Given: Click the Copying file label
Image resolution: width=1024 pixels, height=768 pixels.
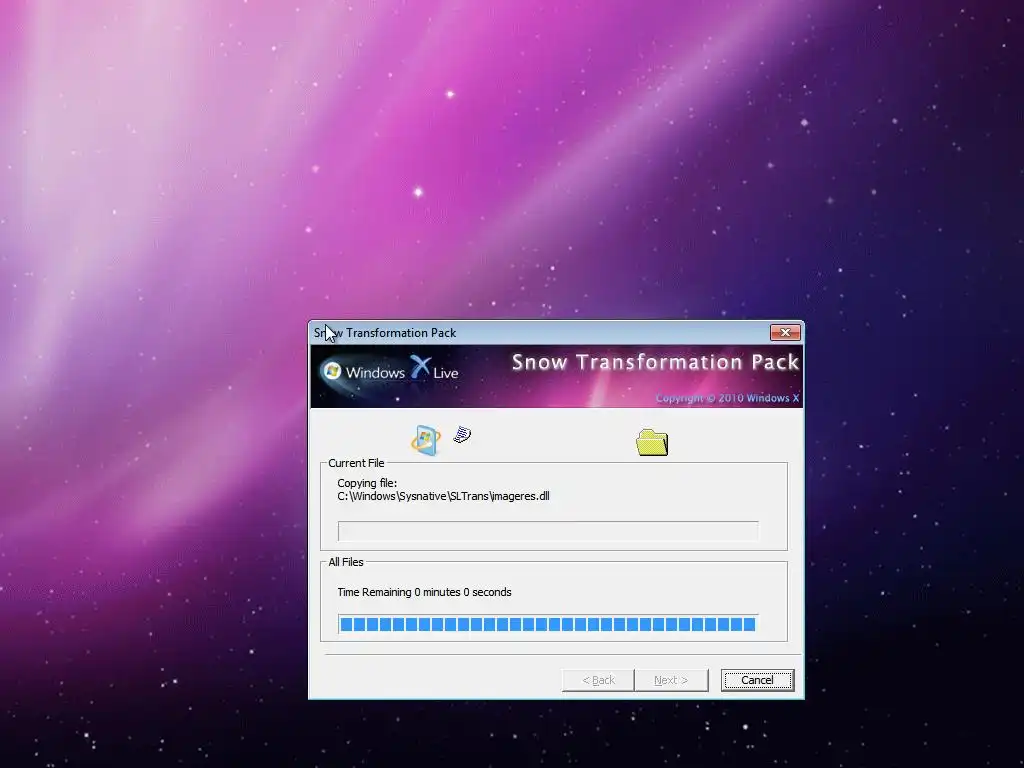Looking at the screenshot, I should (367, 483).
